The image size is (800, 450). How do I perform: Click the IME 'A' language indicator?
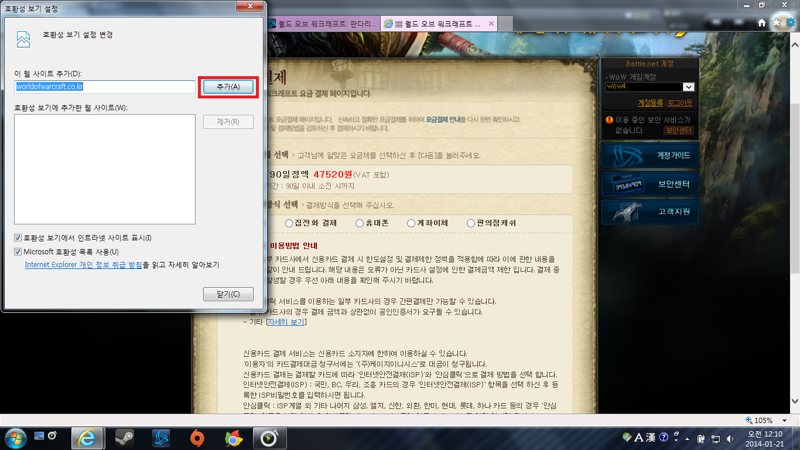pos(639,438)
